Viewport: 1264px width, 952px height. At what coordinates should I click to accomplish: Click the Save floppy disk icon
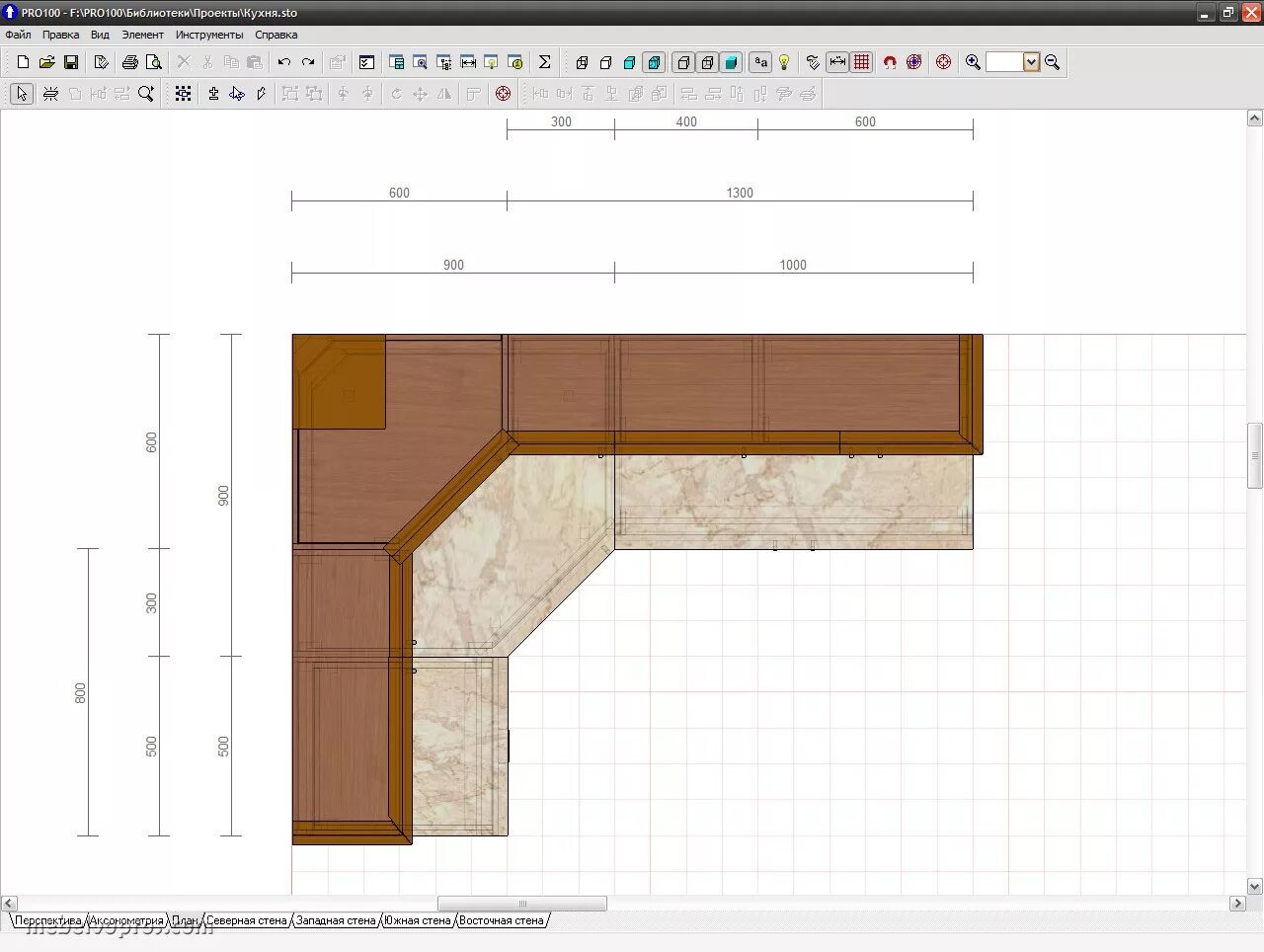click(71, 62)
